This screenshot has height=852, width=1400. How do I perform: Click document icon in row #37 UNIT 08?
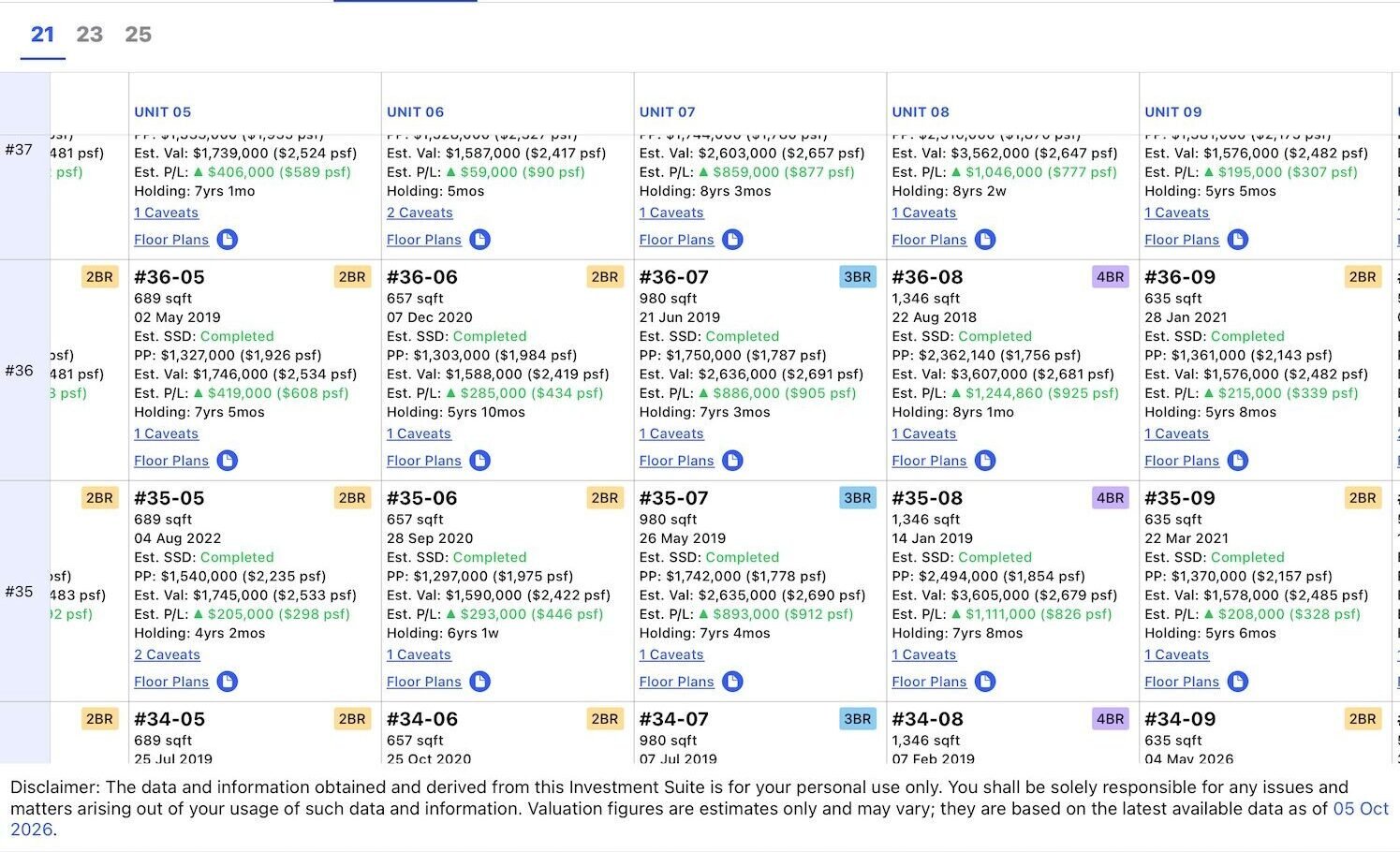985,240
